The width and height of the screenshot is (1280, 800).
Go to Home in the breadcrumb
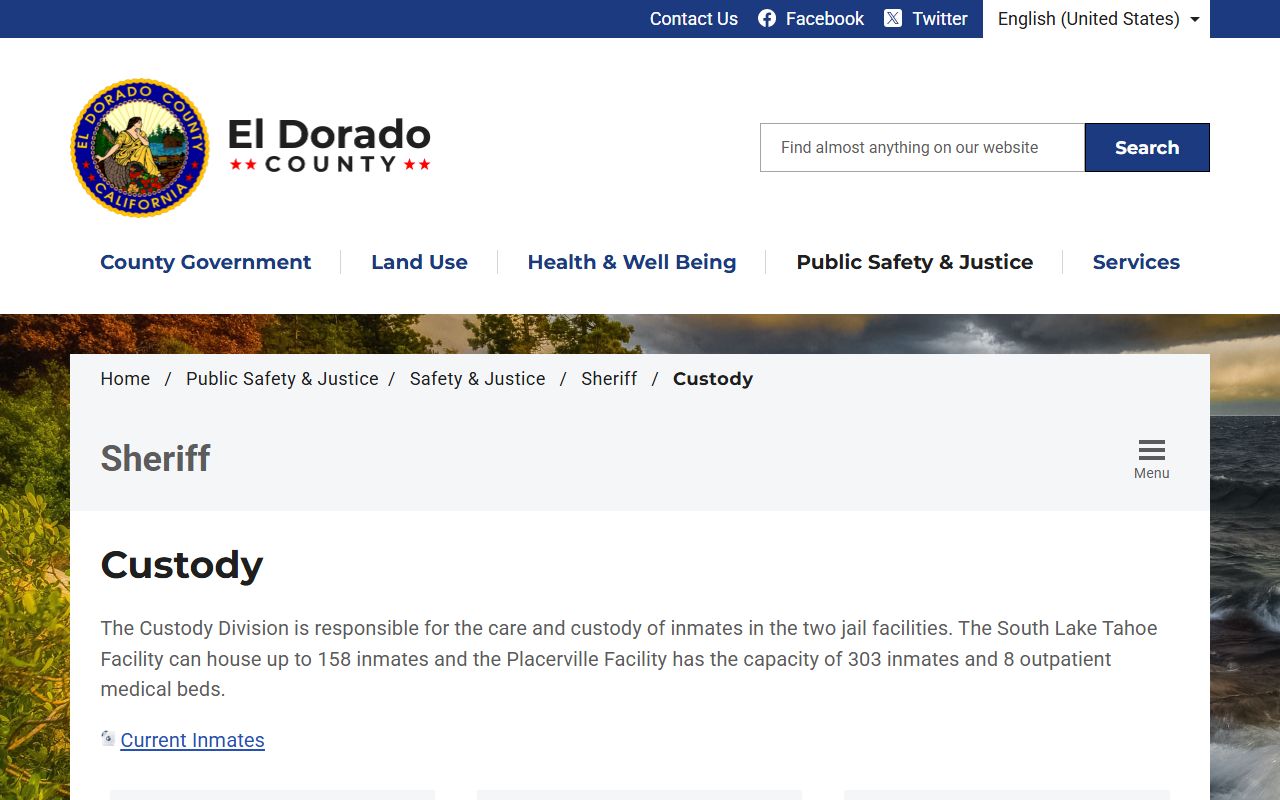pos(125,379)
